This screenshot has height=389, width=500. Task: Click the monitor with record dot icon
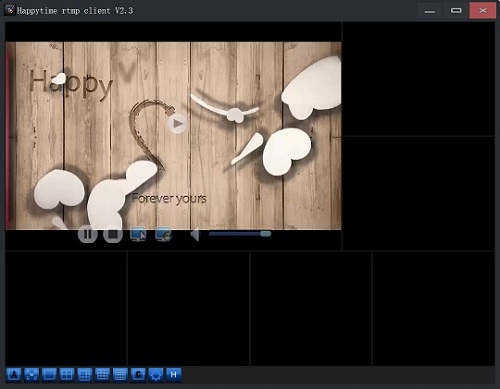[x=163, y=234]
